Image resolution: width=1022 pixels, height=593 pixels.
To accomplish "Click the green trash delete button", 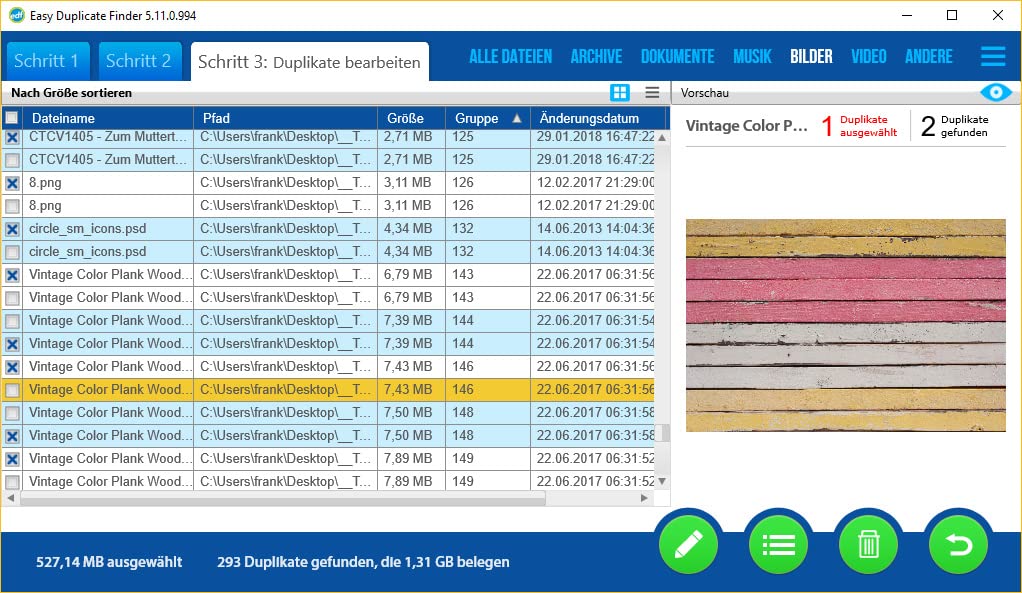I will pos(868,545).
